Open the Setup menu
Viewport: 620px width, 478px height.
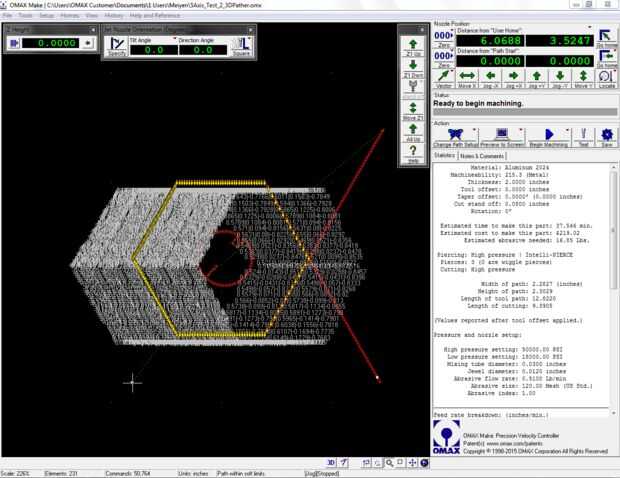tap(47, 15)
